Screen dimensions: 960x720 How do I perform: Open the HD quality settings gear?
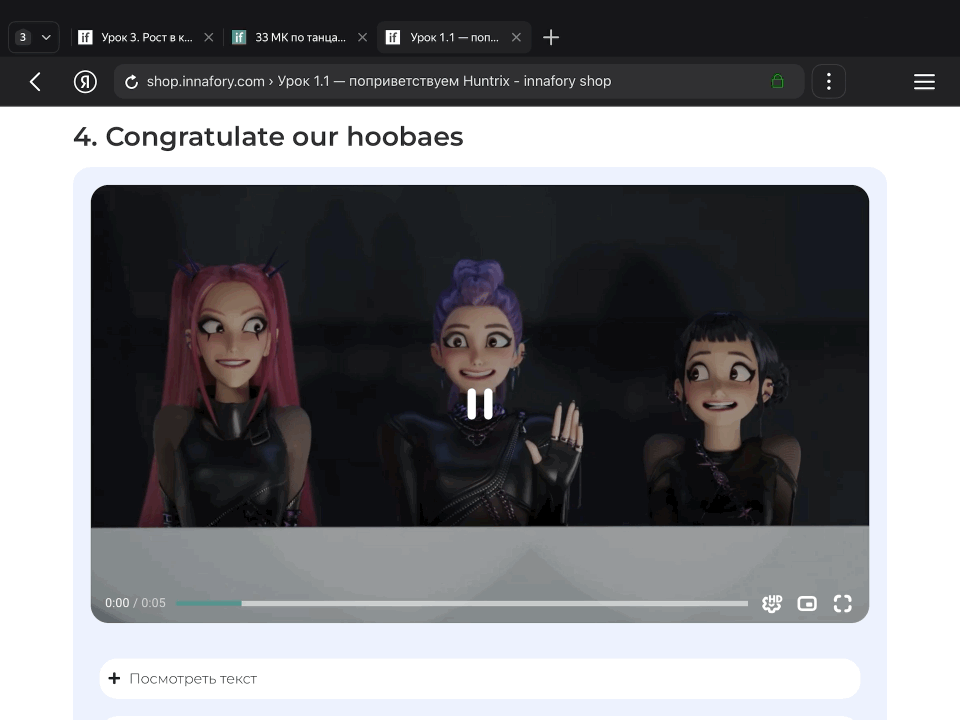coord(772,604)
